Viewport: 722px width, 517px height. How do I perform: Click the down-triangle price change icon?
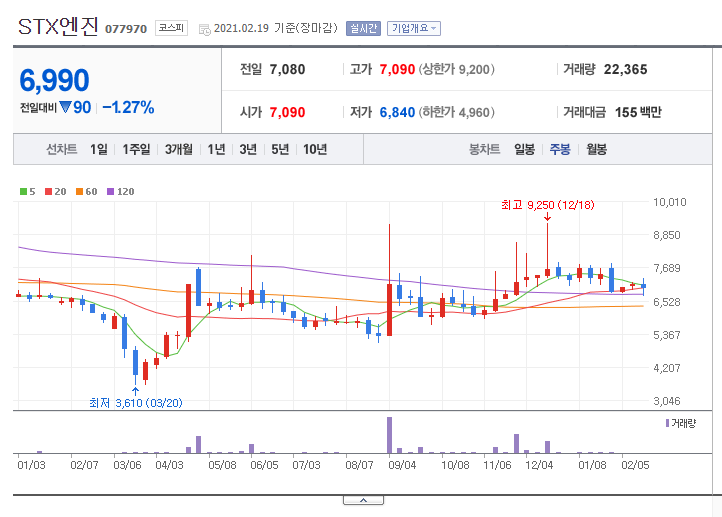coord(65,107)
